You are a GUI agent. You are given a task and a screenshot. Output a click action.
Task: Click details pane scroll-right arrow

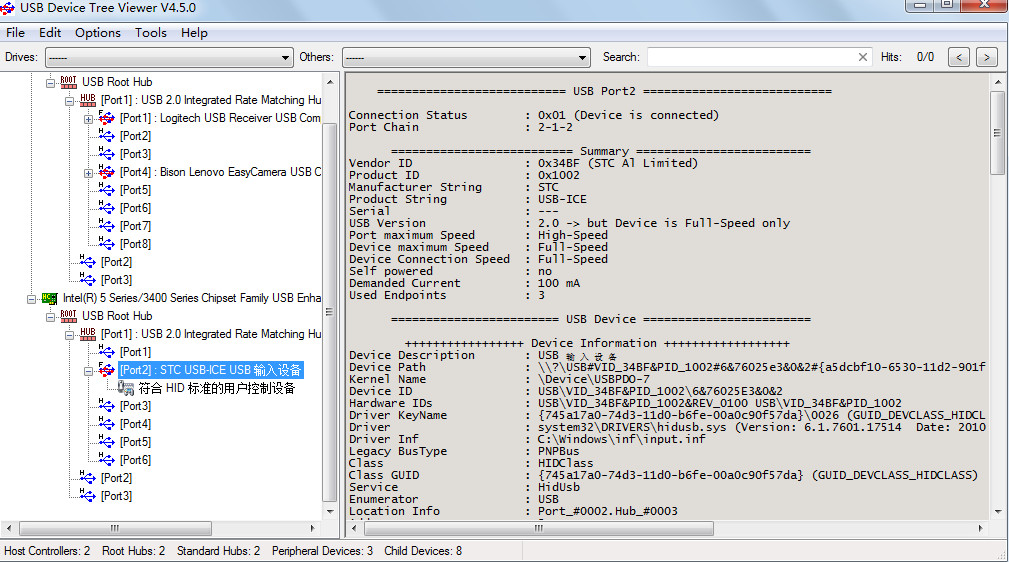point(981,529)
